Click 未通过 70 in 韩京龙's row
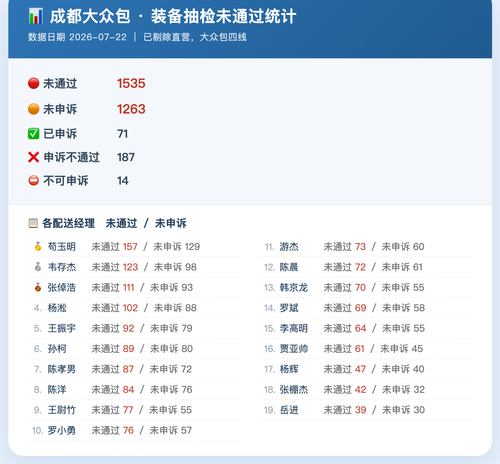 coord(345,287)
